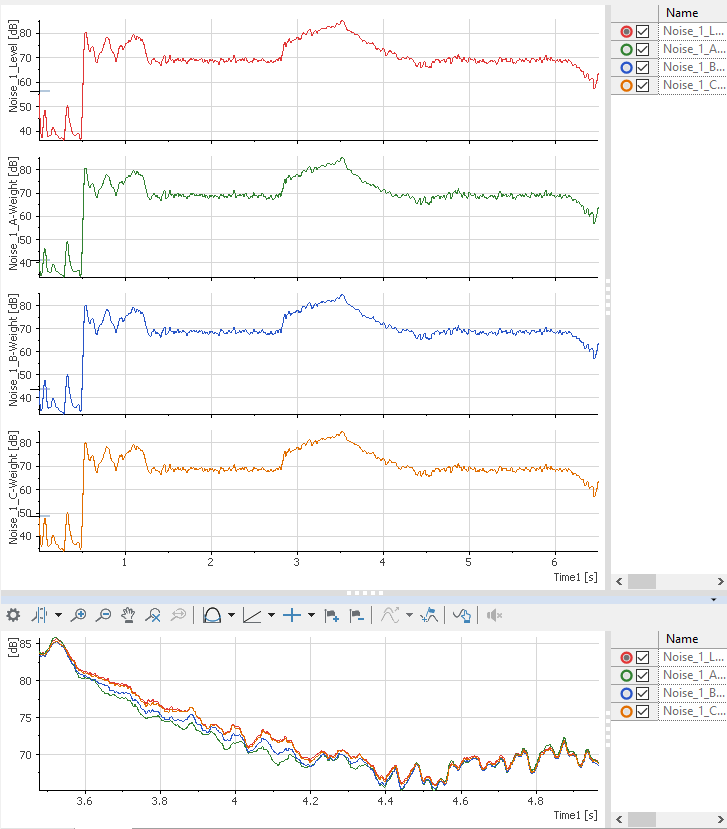Image resolution: width=727 pixels, height=829 pixels.
Task: Click the add flag marker icon
Action: click(332, 615)
